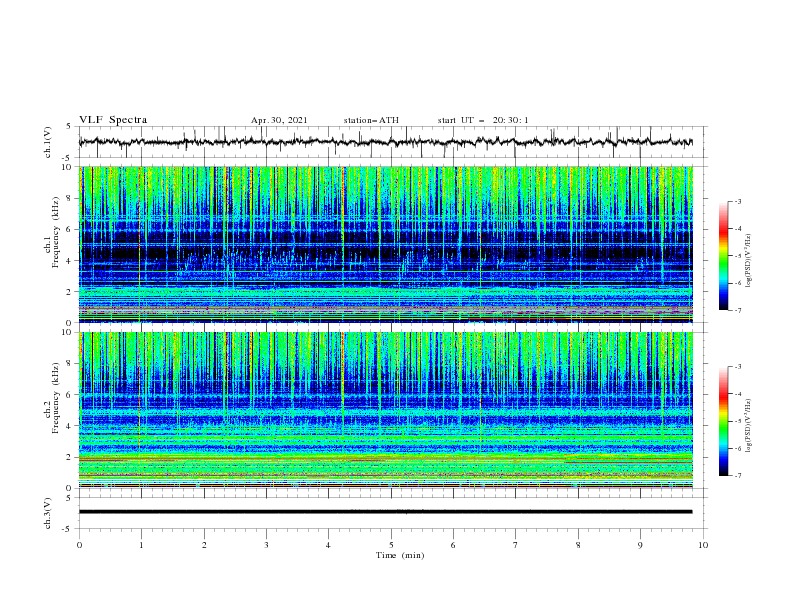The height and width of the screenshot is (612, 792).
Task: Click the 'start UT = 20:30:1' text
Action: 483,120
